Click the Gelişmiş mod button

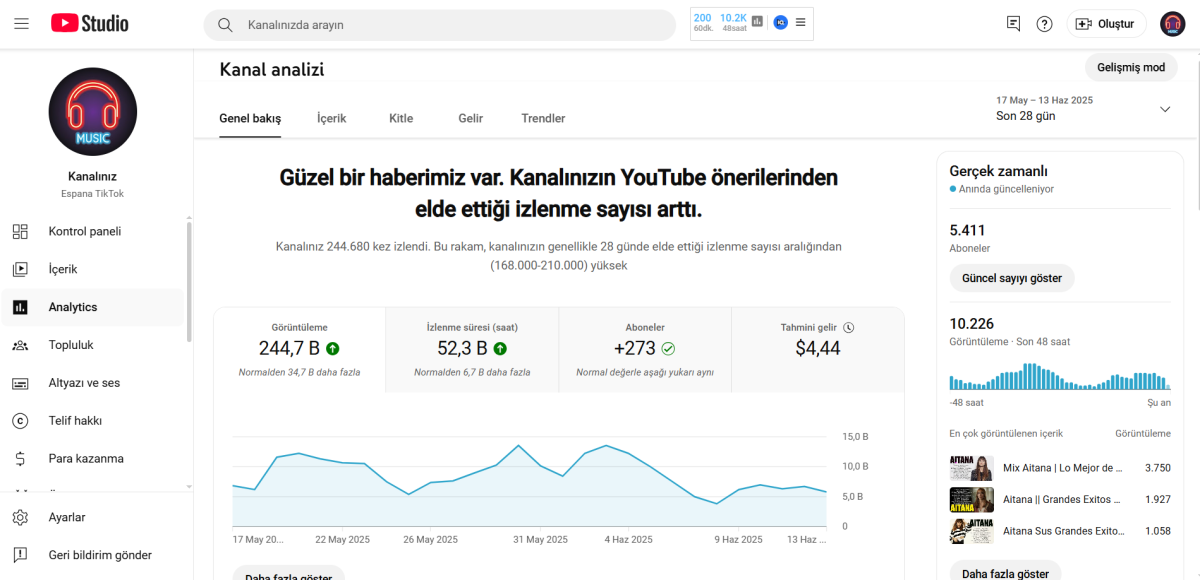[x=1131, y=68]
